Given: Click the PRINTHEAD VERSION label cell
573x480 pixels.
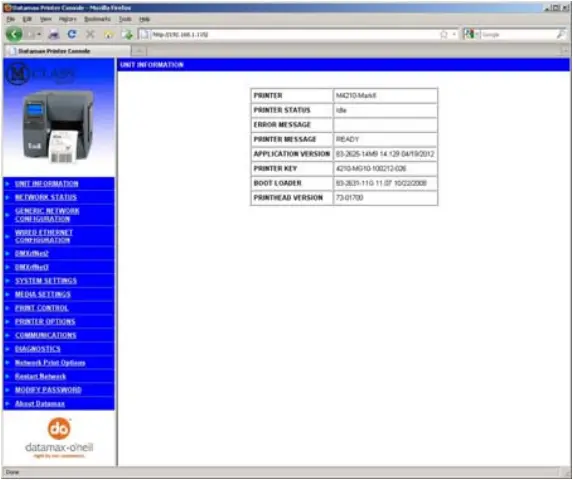Looking at the screenshot, I should pyautogui.click(x=292, y=198).
